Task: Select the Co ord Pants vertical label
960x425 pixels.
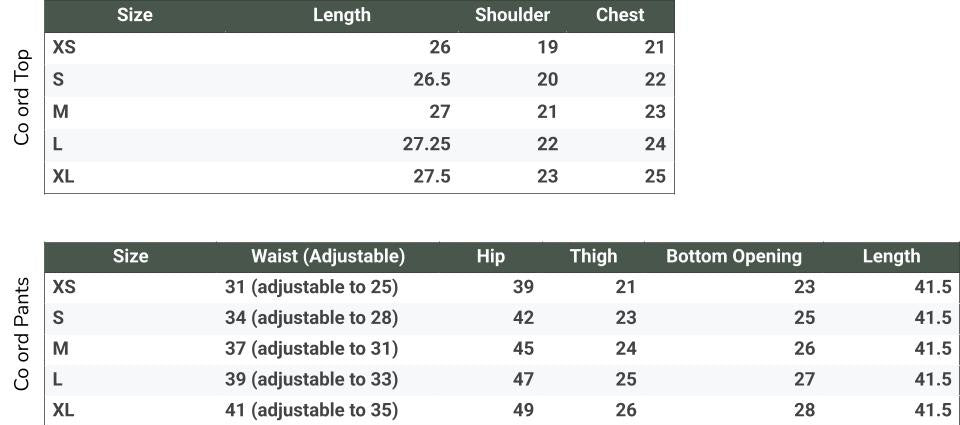Action: 22,334
